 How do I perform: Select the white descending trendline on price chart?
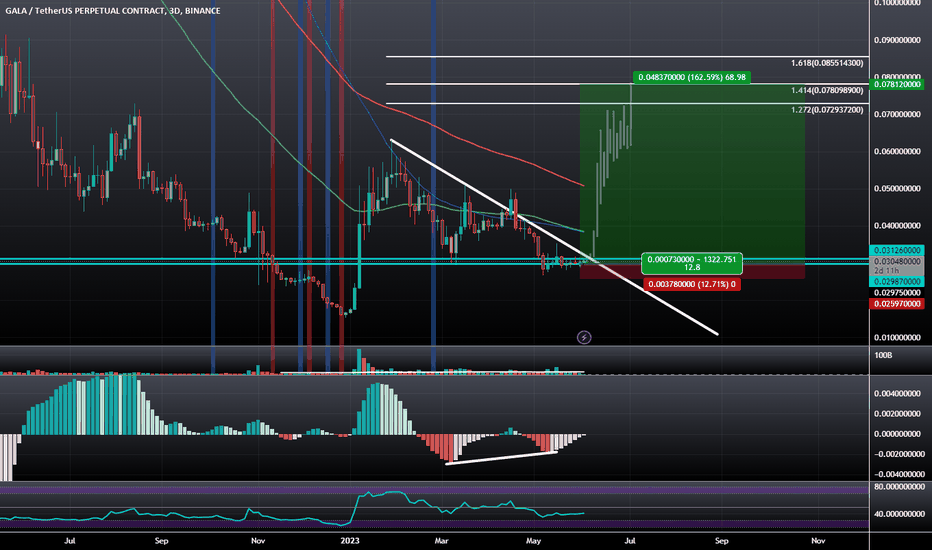coord(554,237)
